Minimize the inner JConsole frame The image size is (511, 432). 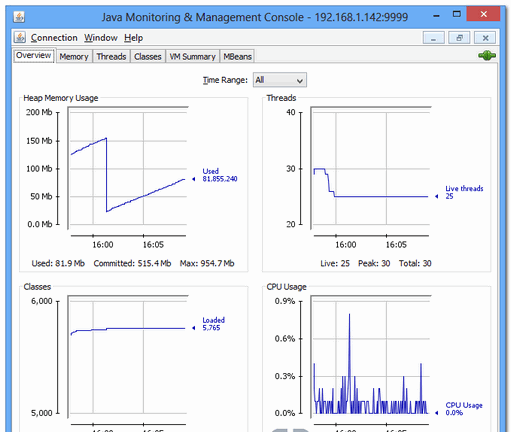(433, 38)
